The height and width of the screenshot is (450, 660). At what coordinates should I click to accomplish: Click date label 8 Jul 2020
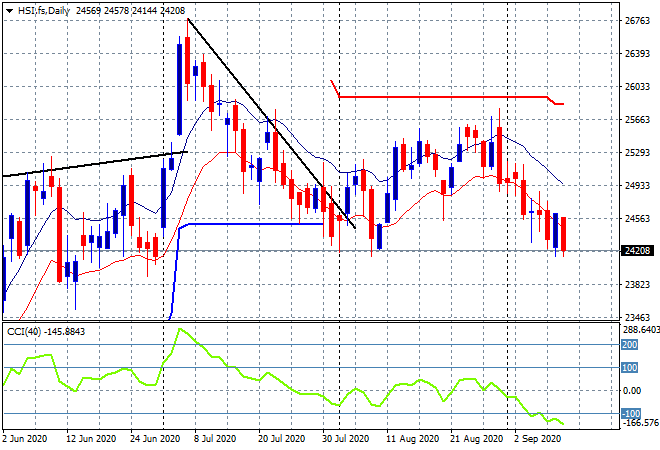tap(215, 439)
